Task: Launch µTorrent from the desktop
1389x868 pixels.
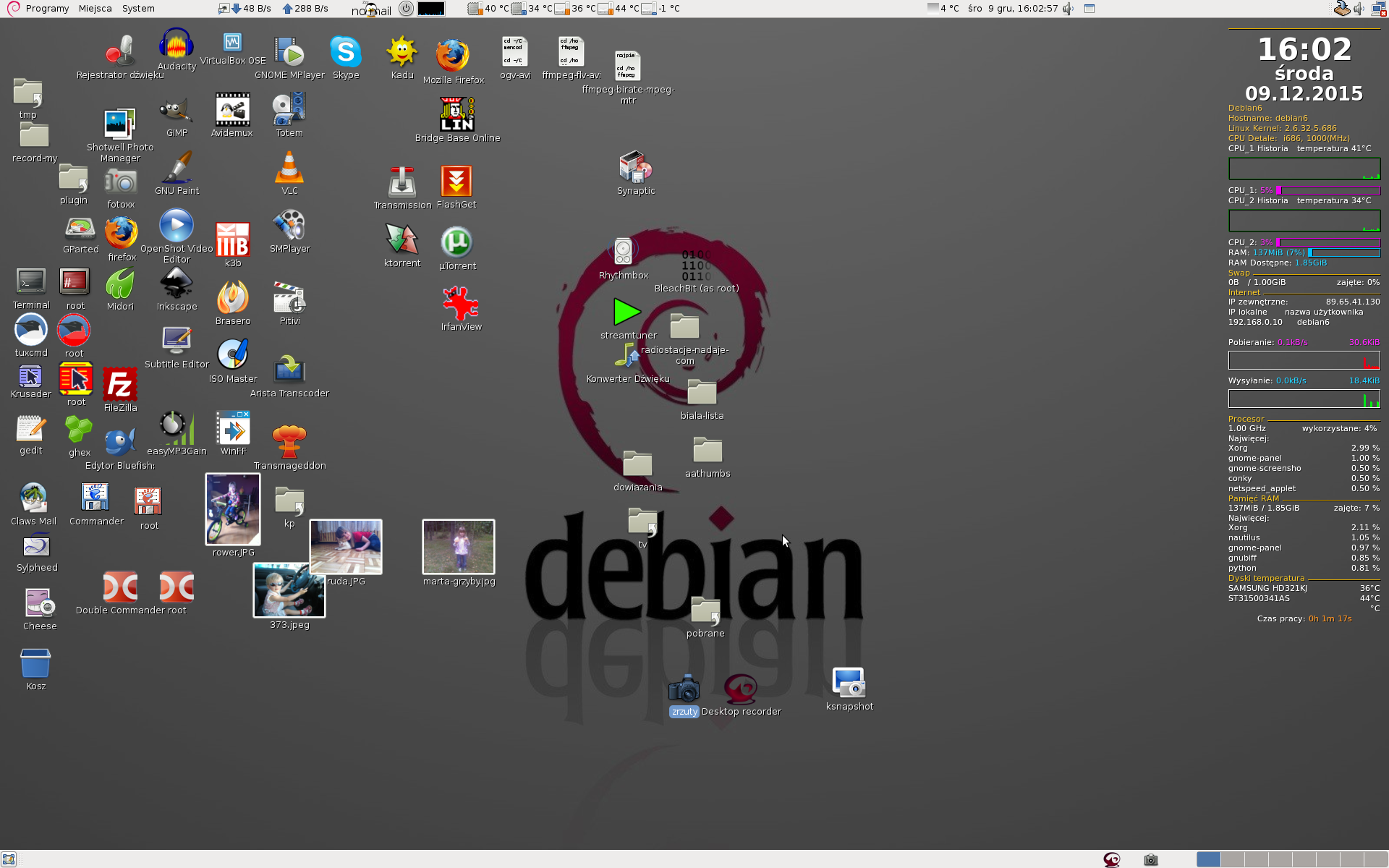Action: tap(456, 242)
